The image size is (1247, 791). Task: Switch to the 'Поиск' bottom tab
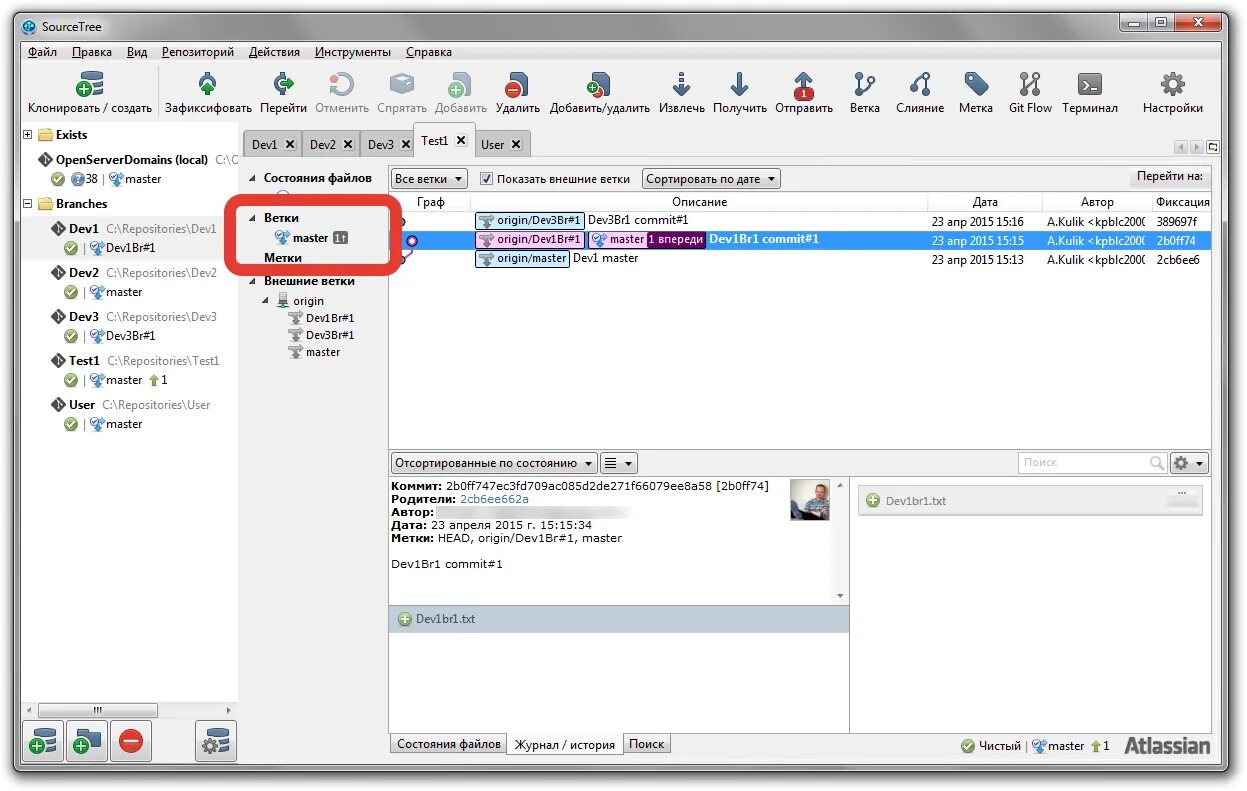pyautogui.click(x=647, y=744)
